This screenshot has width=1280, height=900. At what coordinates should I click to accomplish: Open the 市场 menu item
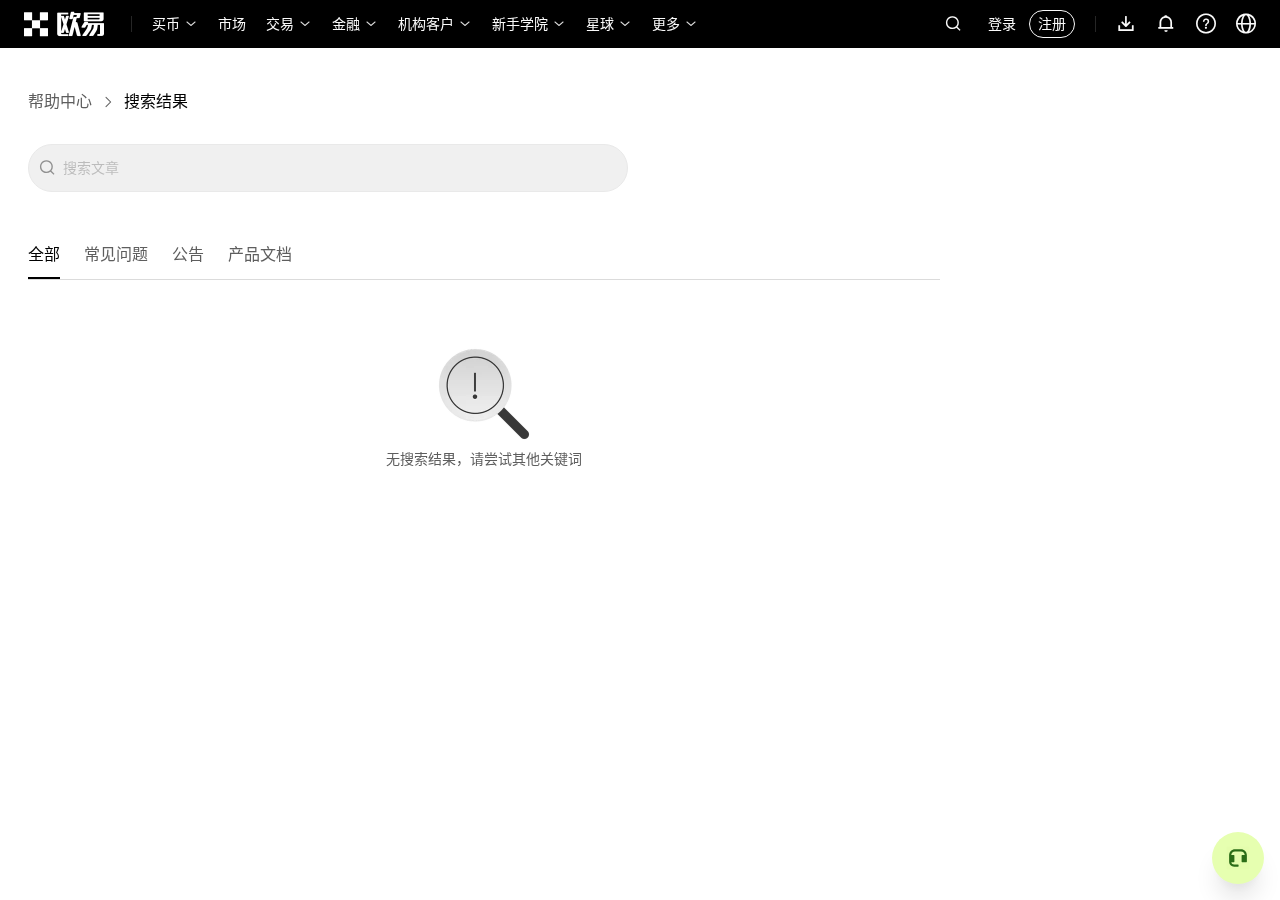pyautogui.click(x=232, y=24)
